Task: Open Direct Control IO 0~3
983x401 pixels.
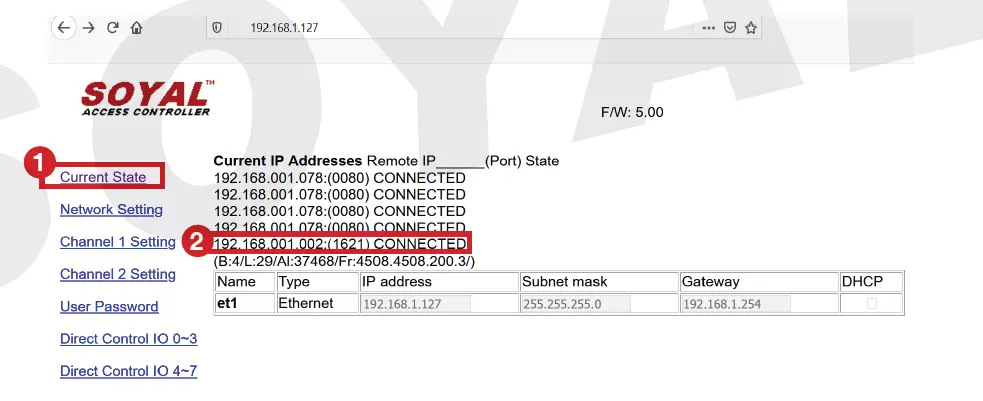Action: [x=128, y=339]
